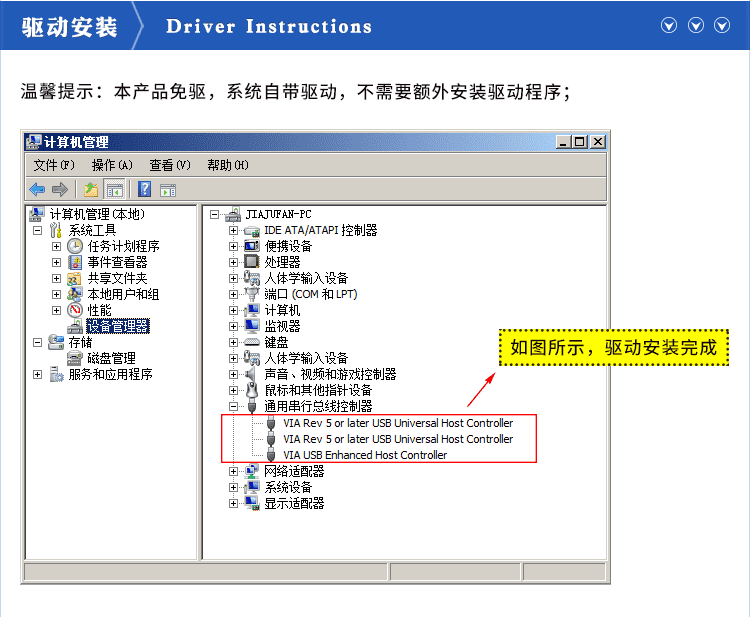
Task: Collapse the 通用串行总线控制器 node
Action: (x=233, y=407)
